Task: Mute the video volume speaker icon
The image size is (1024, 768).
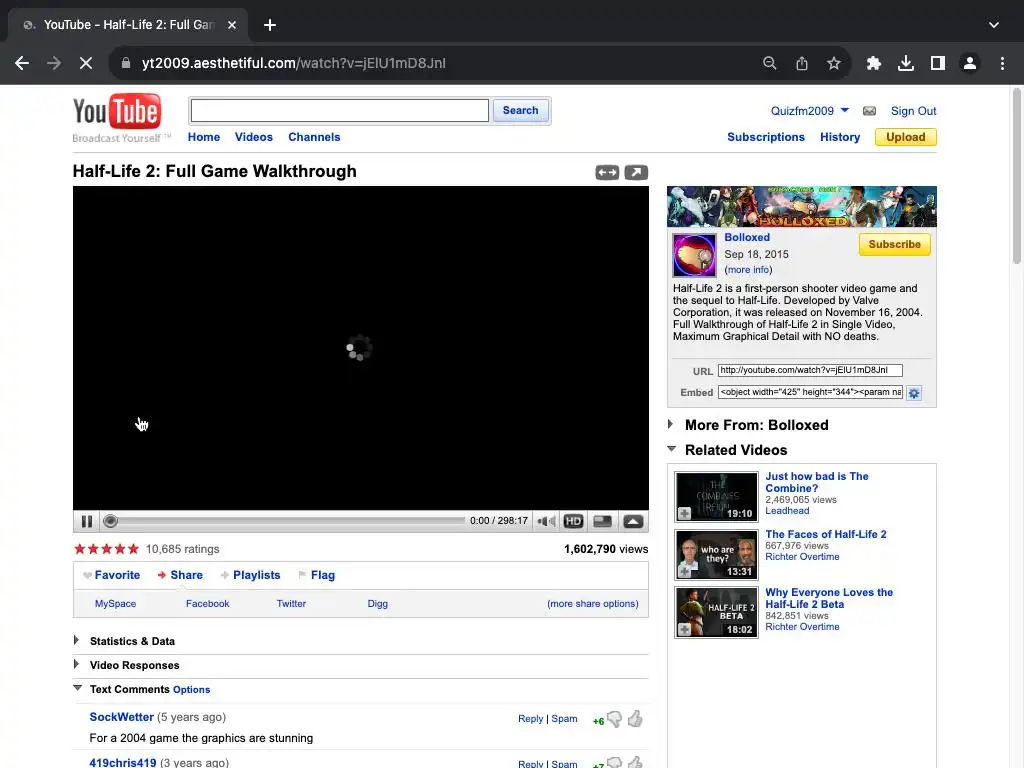Action: tap(546, 521)
